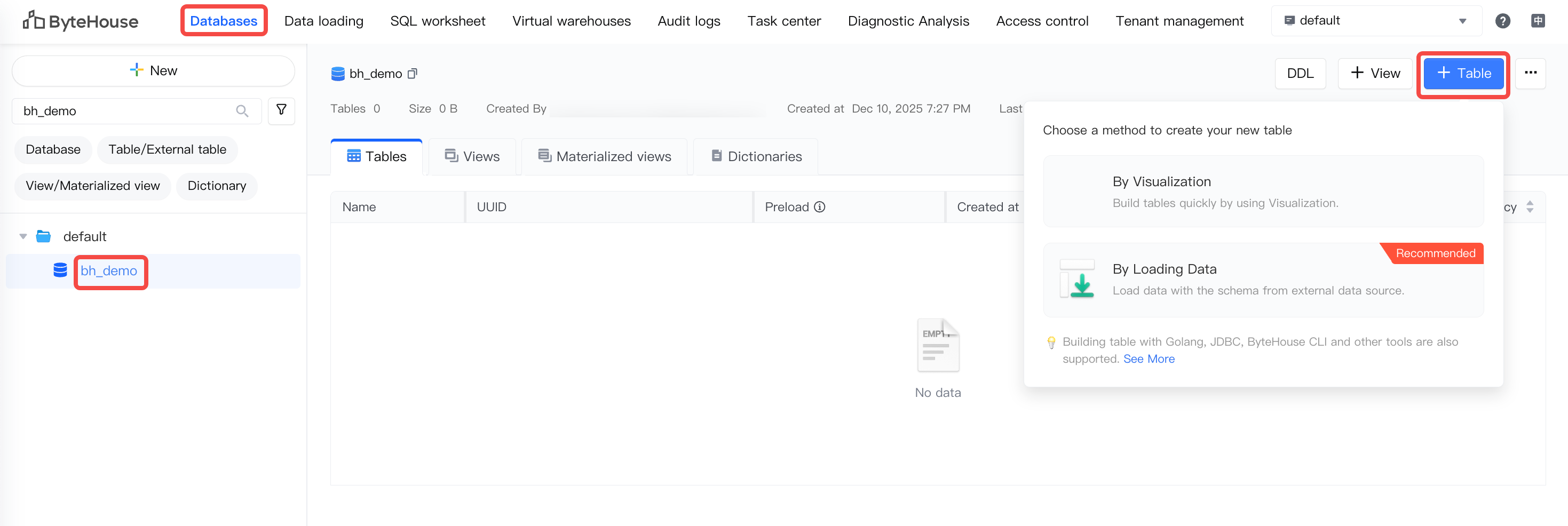Image resolution: width=1568 pixels, height=526 pixels.
Task: Open the default tenant dropdown
Action: pos(1376,21)
